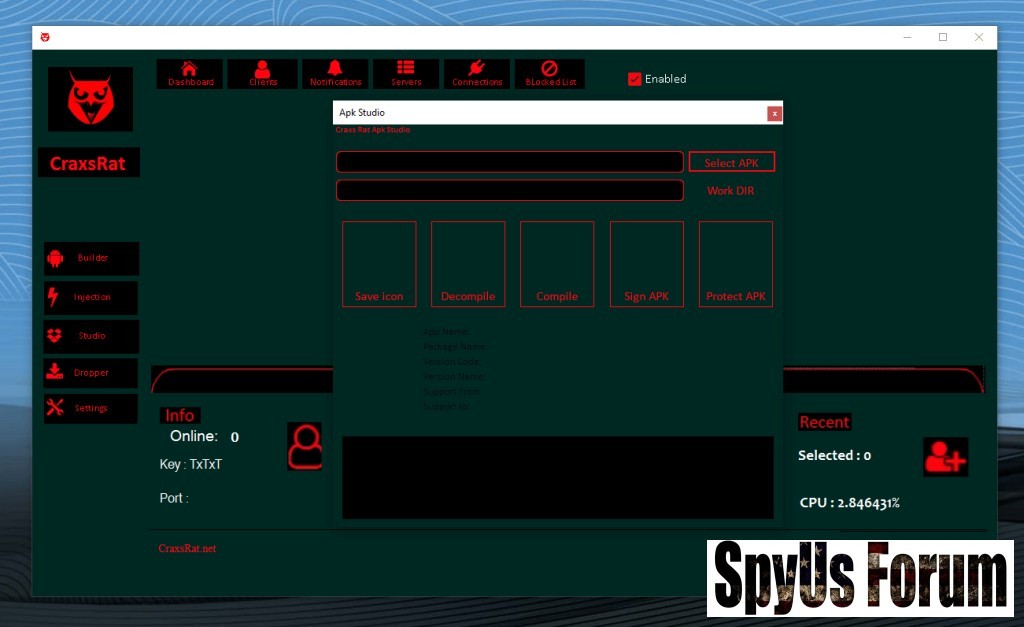Viewport: 1024px width, 627px height.
Task: Open the Builder sidebar item
Action: [x=91, y=258]
